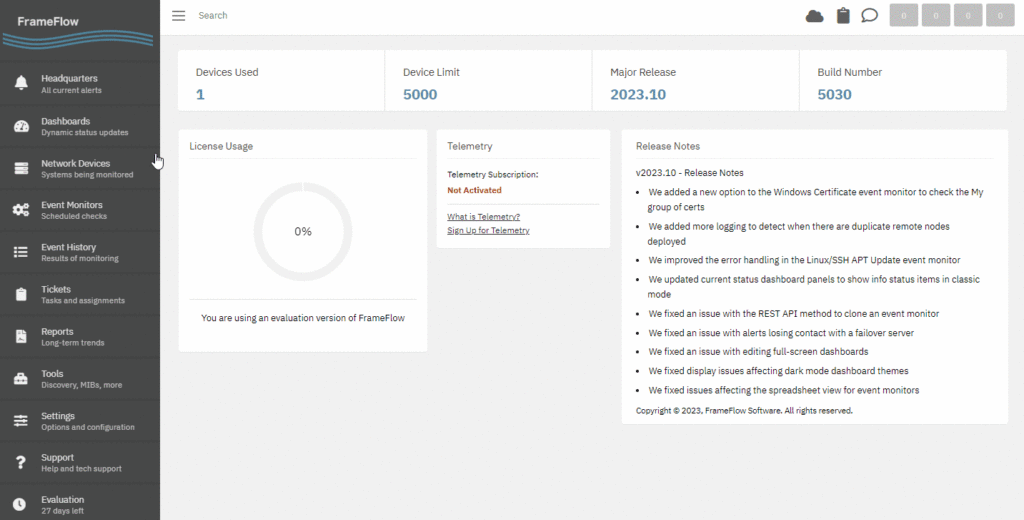The width and height of the screenshot is (1024, 520).
Task: Click the first gray status counter box
Action: click(x=904, y=16)
